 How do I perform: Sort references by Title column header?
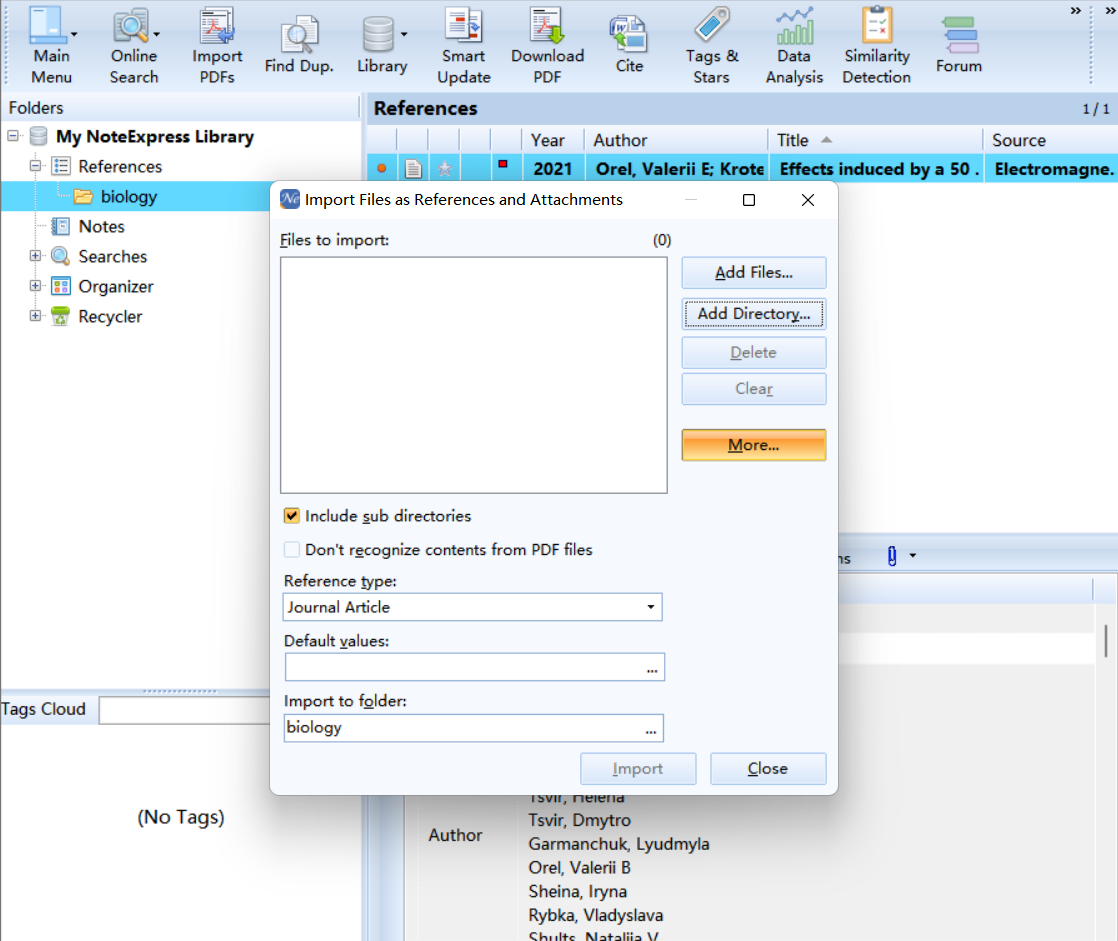(x=875, y=140)
